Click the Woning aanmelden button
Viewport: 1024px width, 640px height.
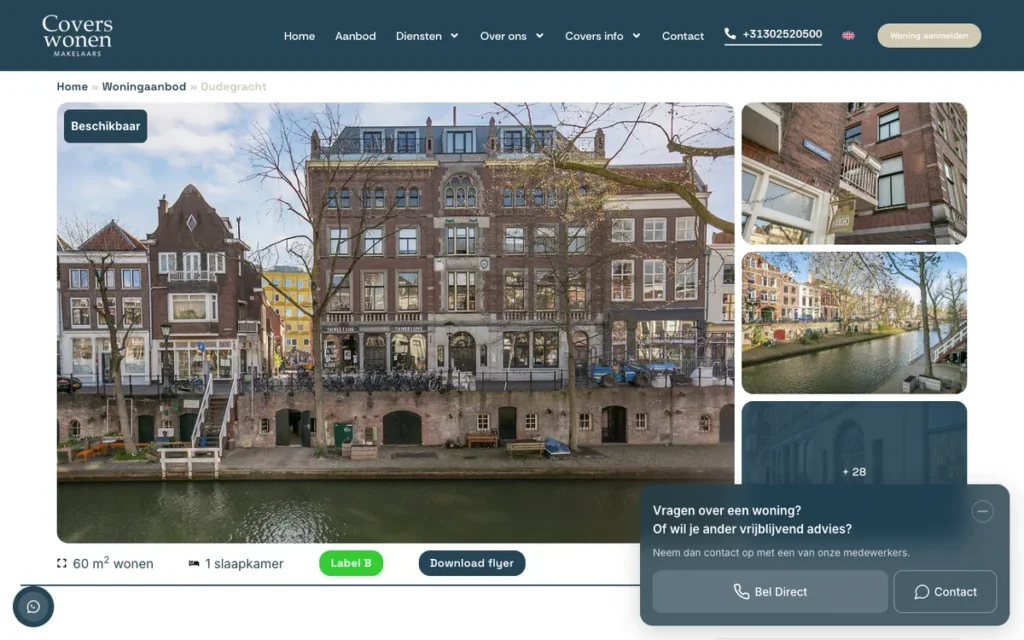929,35
